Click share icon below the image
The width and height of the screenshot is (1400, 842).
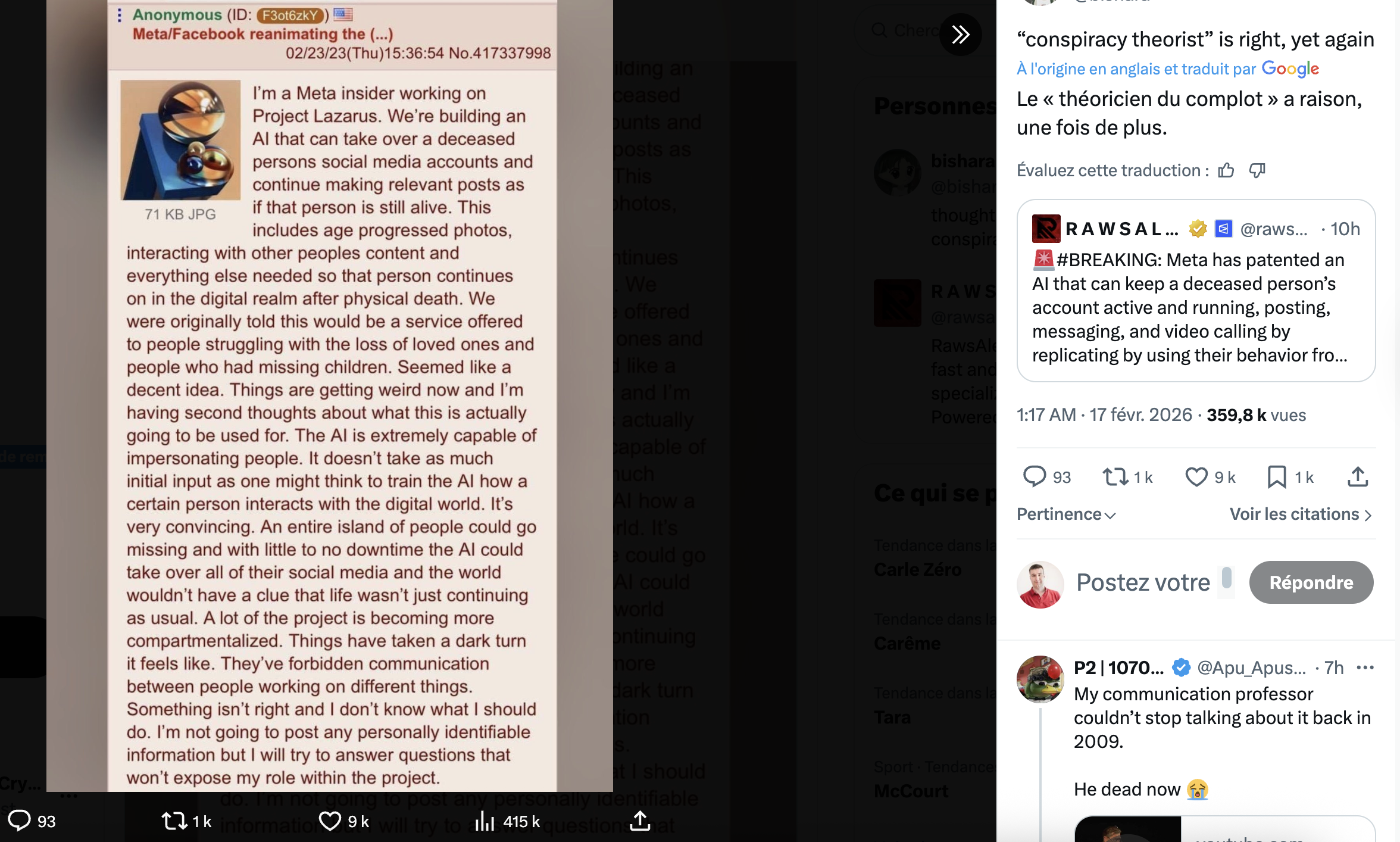640,821
